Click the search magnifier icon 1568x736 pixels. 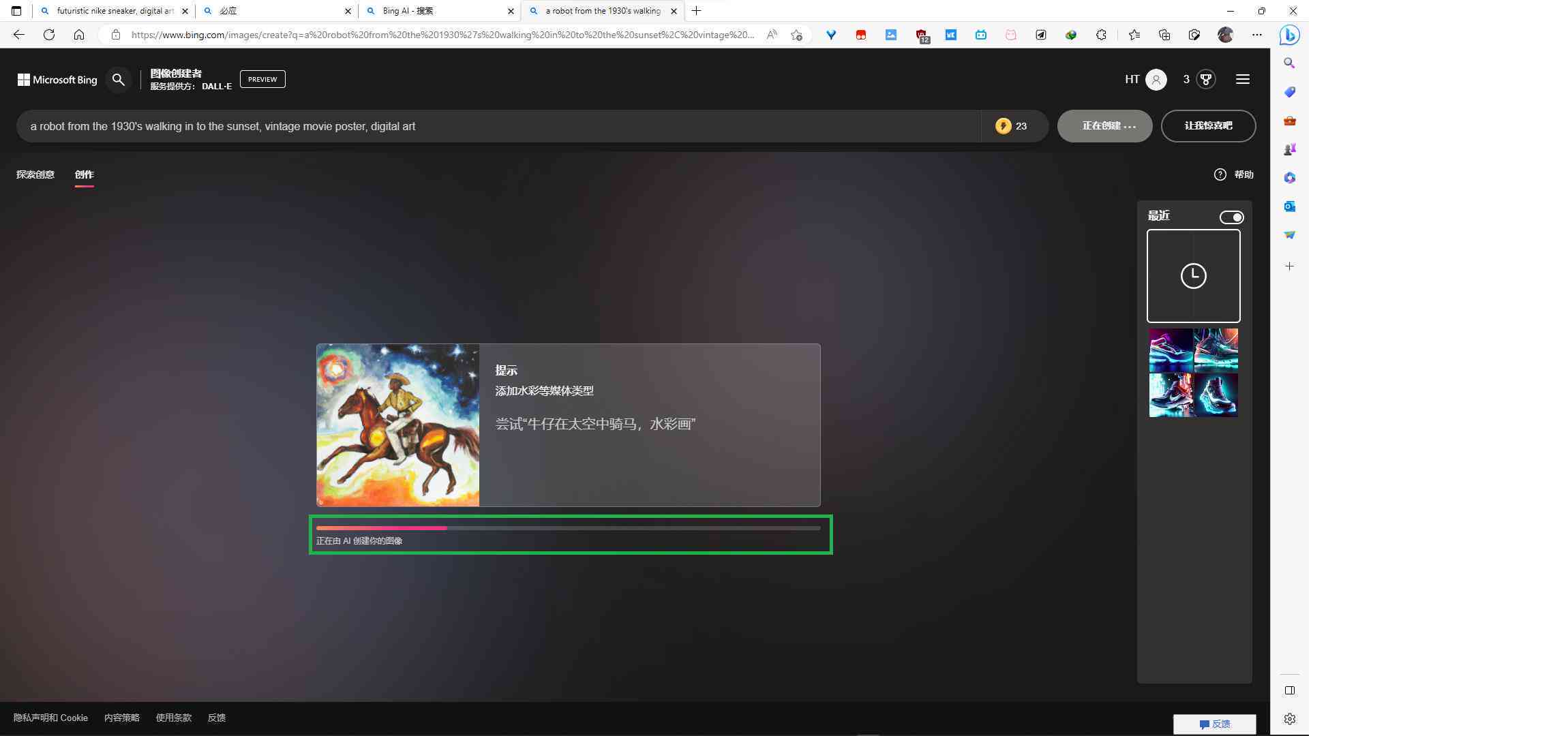click(x=118, y=79)
